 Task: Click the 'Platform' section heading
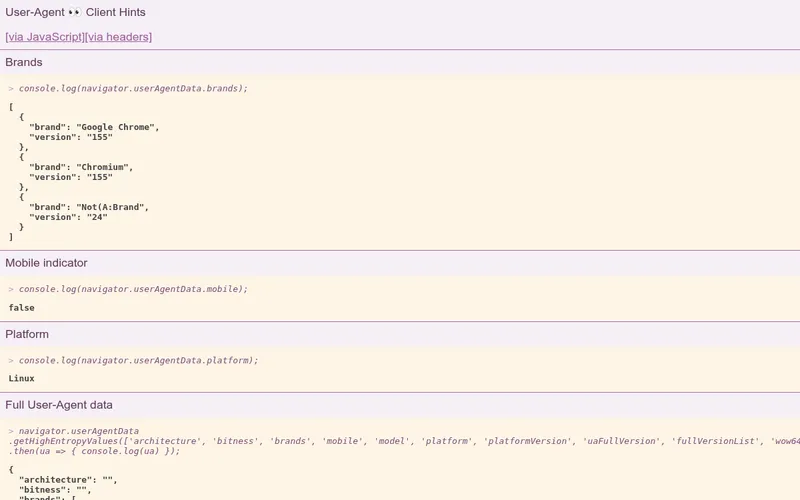[x=27, y=334]
